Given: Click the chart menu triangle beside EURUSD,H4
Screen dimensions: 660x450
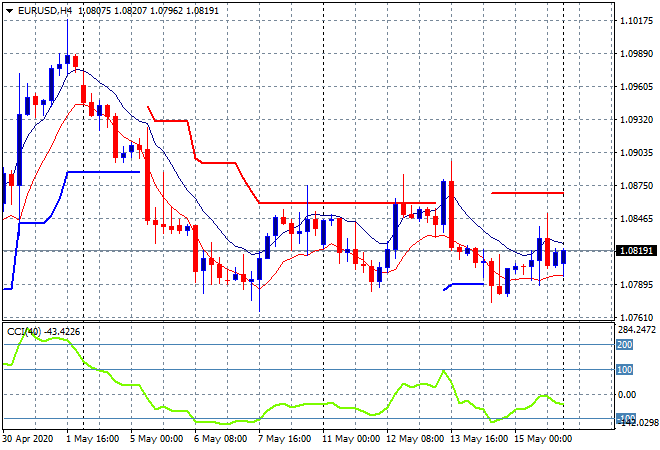Looking at the screenshot, I should pyautogui.click(x=9, y=11).
